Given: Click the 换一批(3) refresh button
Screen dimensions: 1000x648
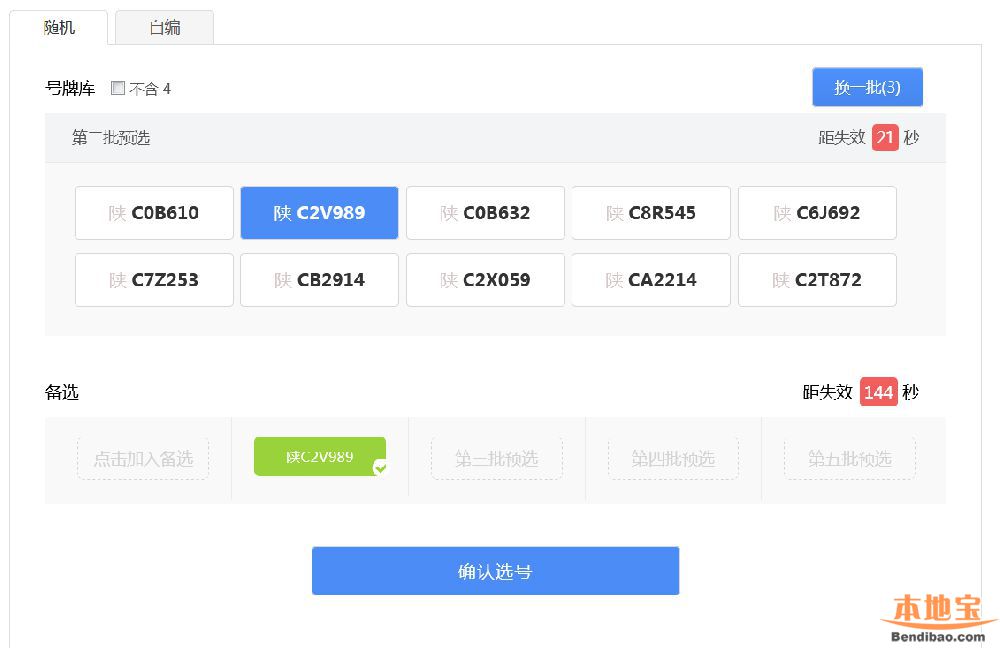Looking at the screenshot, I should coord(867,87).
